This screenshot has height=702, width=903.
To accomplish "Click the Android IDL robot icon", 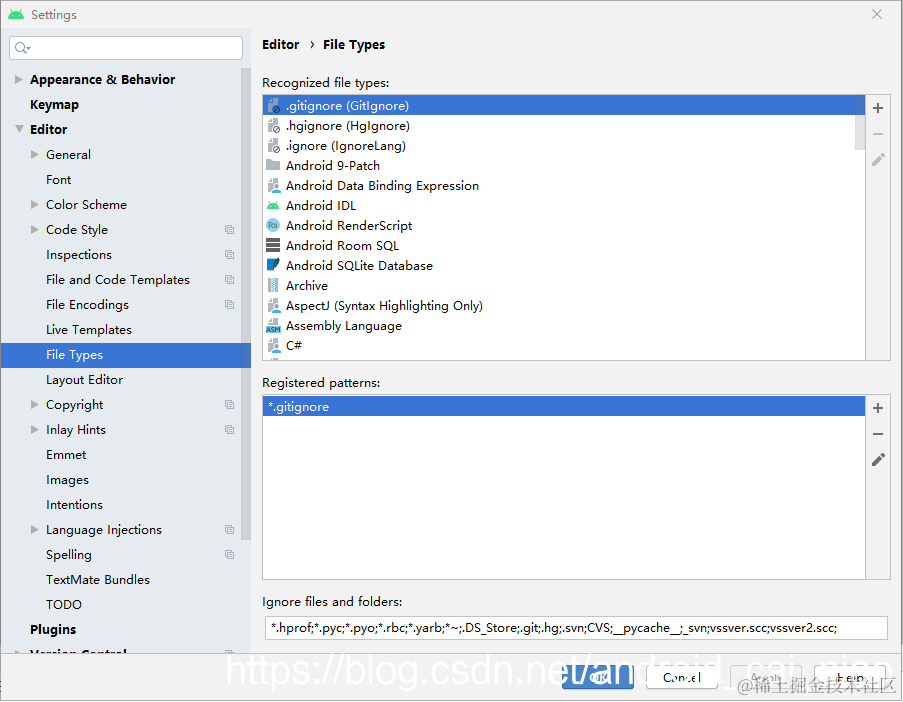I will 273,206.
